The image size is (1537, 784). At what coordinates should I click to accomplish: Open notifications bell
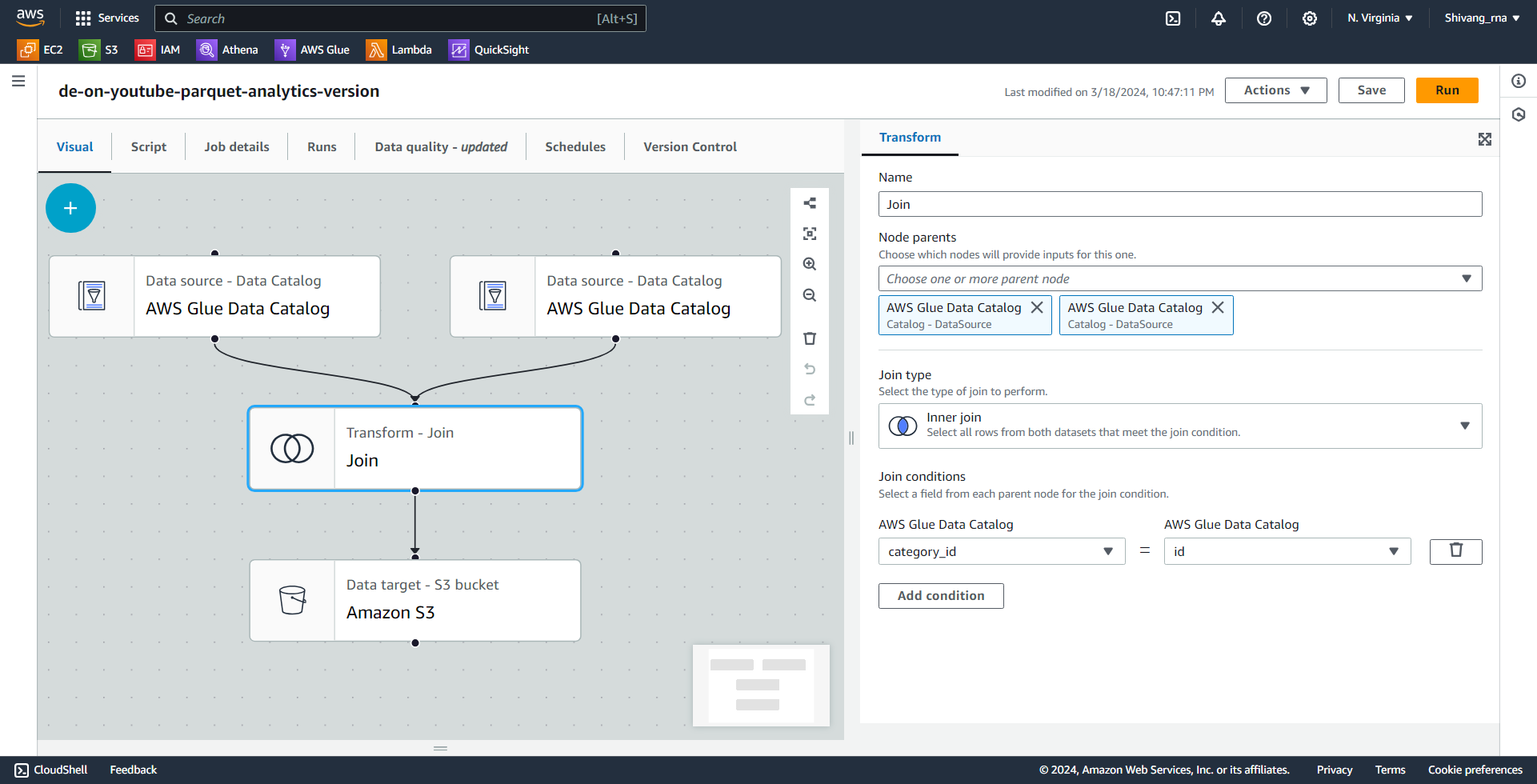pyautogui.click(x=1219, y=18)
